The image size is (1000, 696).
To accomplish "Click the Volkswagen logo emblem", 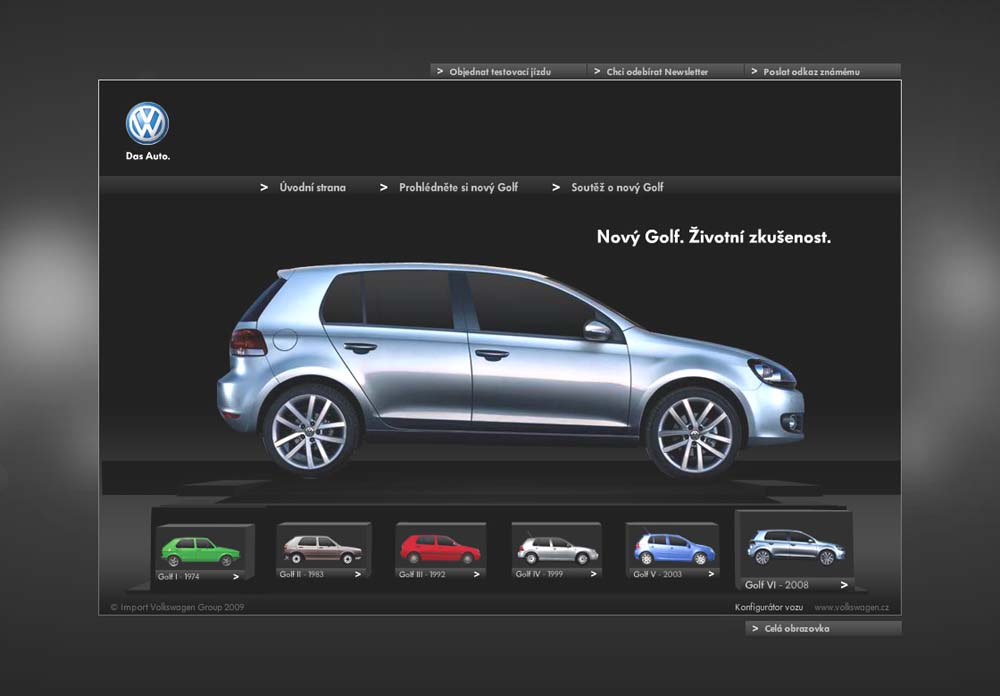I will tap(147, 124).
